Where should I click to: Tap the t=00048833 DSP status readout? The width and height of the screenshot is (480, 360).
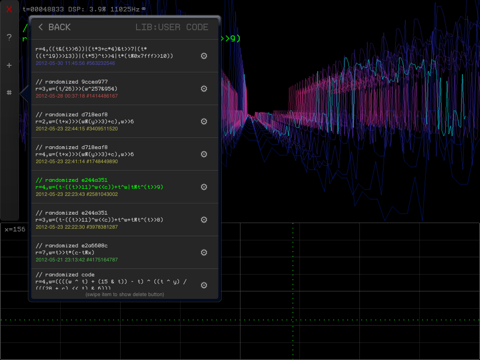pyautogui.click(x=83, y=9)
